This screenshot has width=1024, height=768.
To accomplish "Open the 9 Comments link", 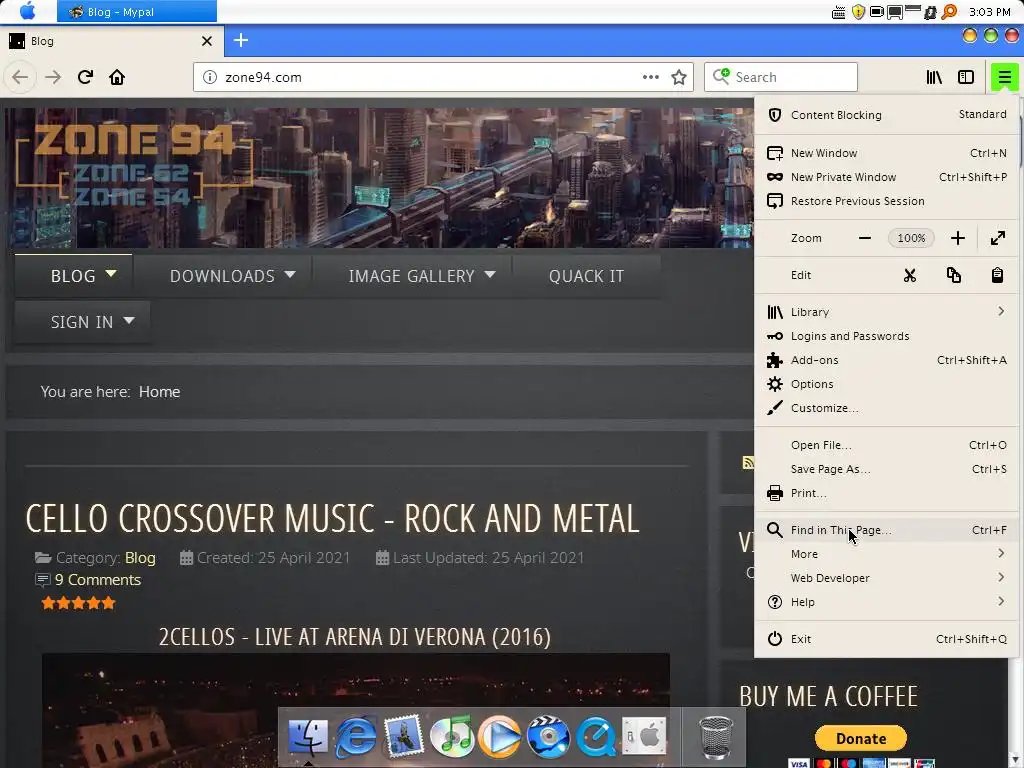I will click(98, 580).
